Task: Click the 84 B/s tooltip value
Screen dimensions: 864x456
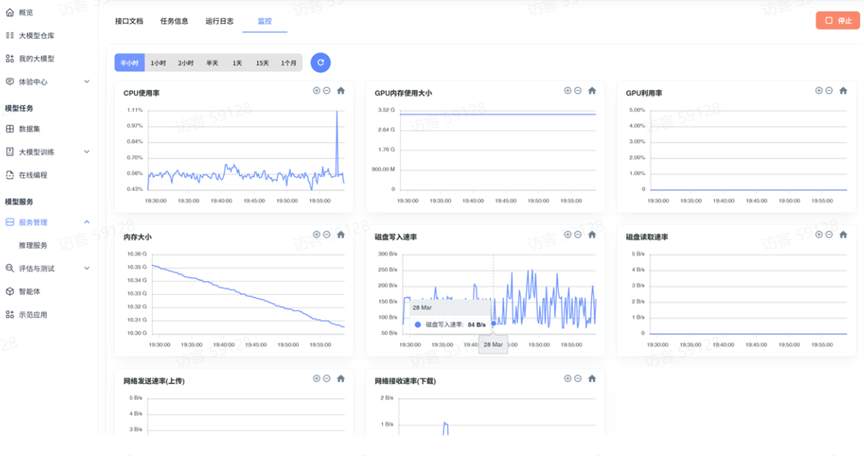Action: coord(477,324)
